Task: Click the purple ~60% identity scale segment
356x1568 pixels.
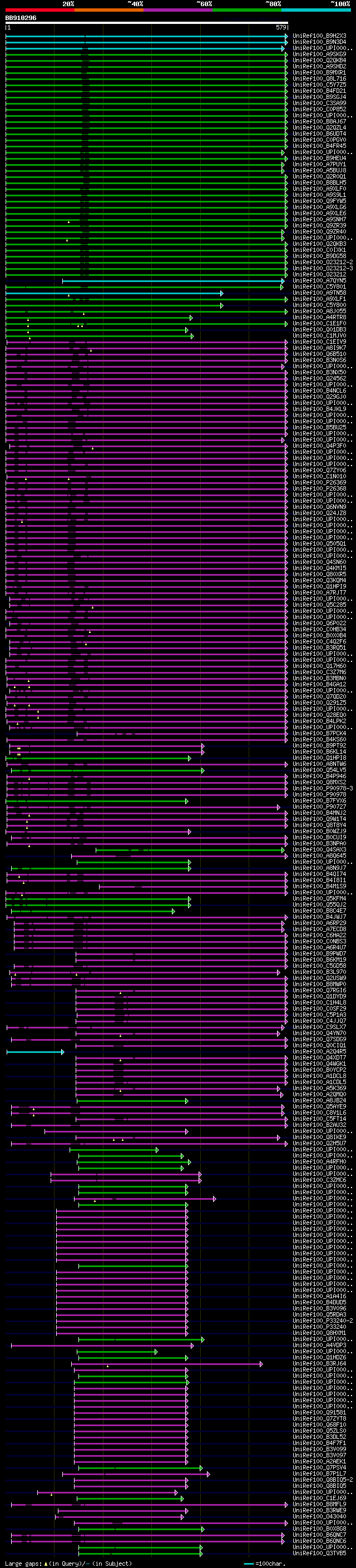Action: pyautogui.click(x=179, y=10)
